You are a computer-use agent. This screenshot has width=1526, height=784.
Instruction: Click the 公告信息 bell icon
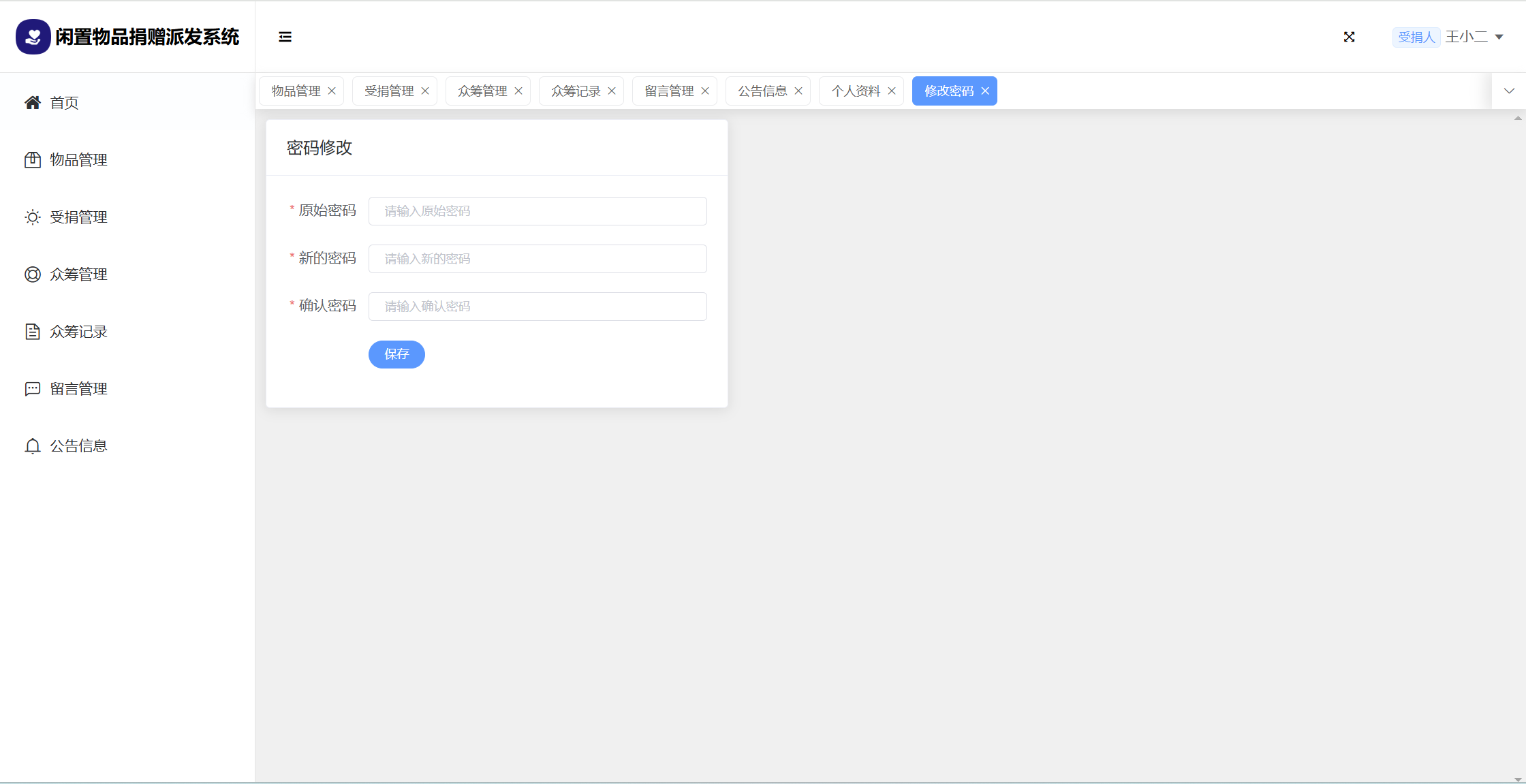(32, 446)
